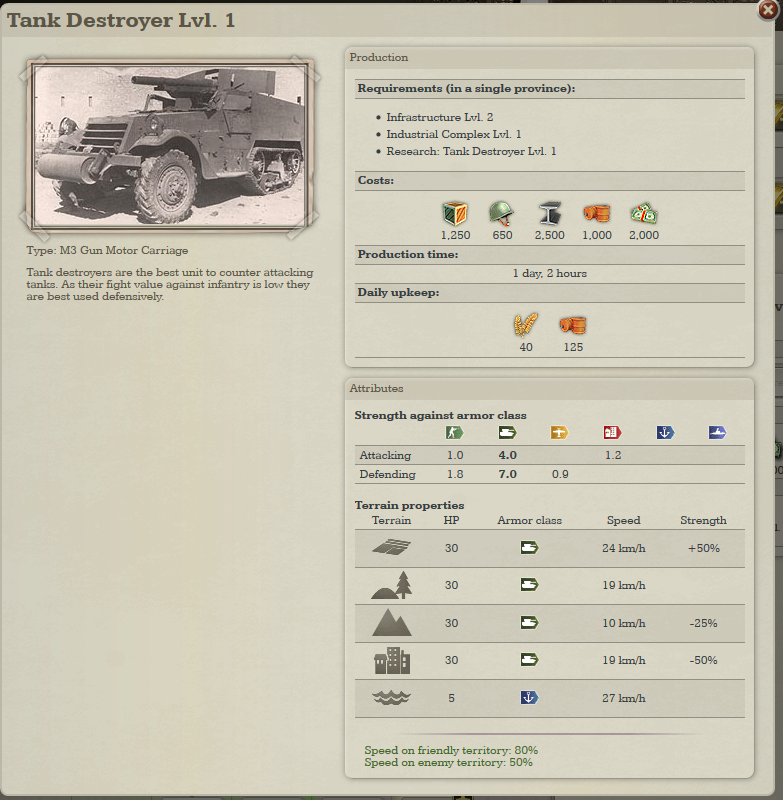Click 'Type: M3 Gun Motor Carriage' text
This screenshot has height=800, width=783.
pos(107,251)
